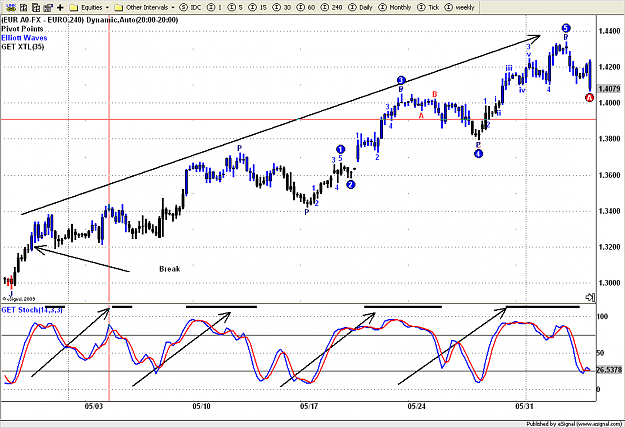
Task: Switch to 60 minute interval
Action: point(306,7)
